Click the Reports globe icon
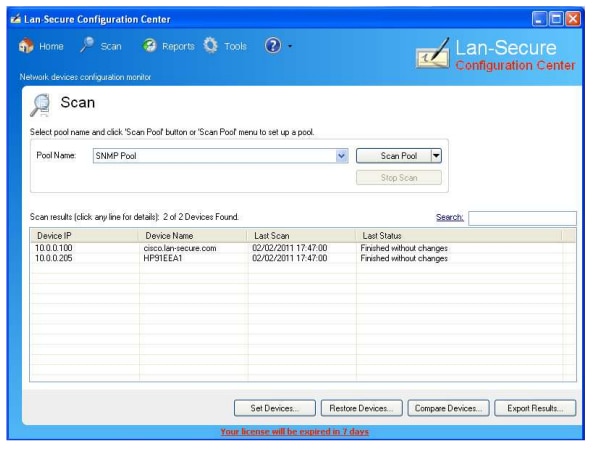Viewport: 594px width, 449px height. tap(149, 46)
